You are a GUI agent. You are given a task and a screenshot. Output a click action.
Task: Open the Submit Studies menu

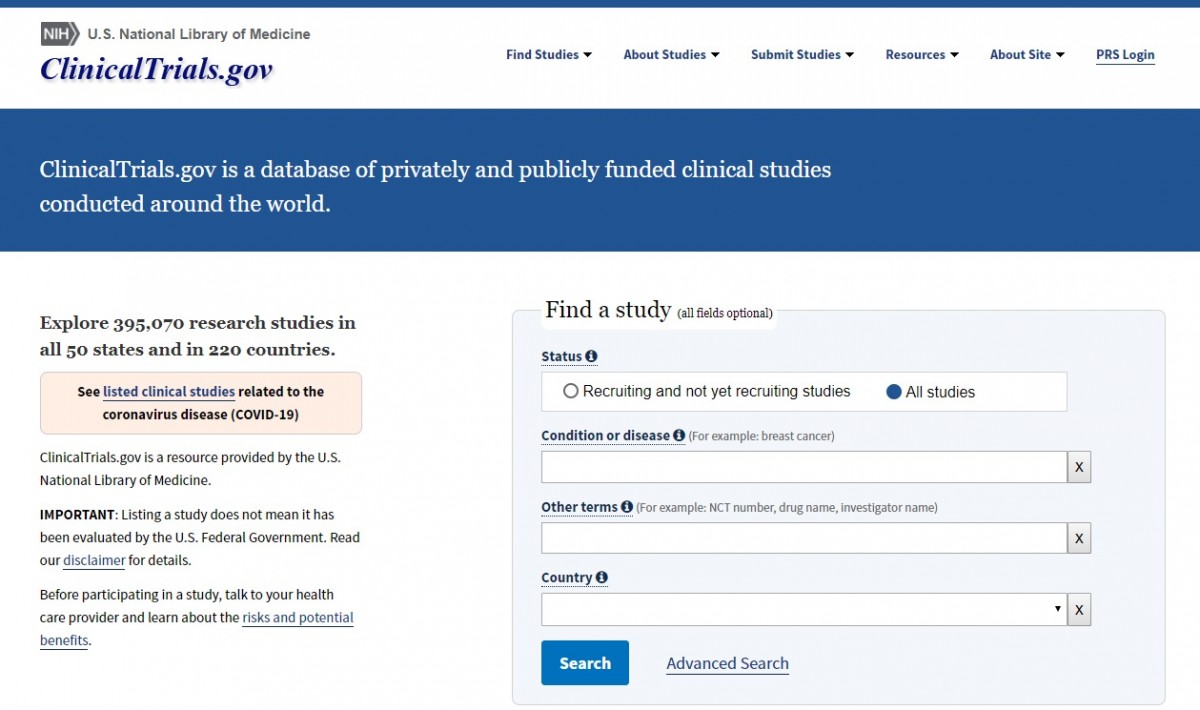[802, 55]
